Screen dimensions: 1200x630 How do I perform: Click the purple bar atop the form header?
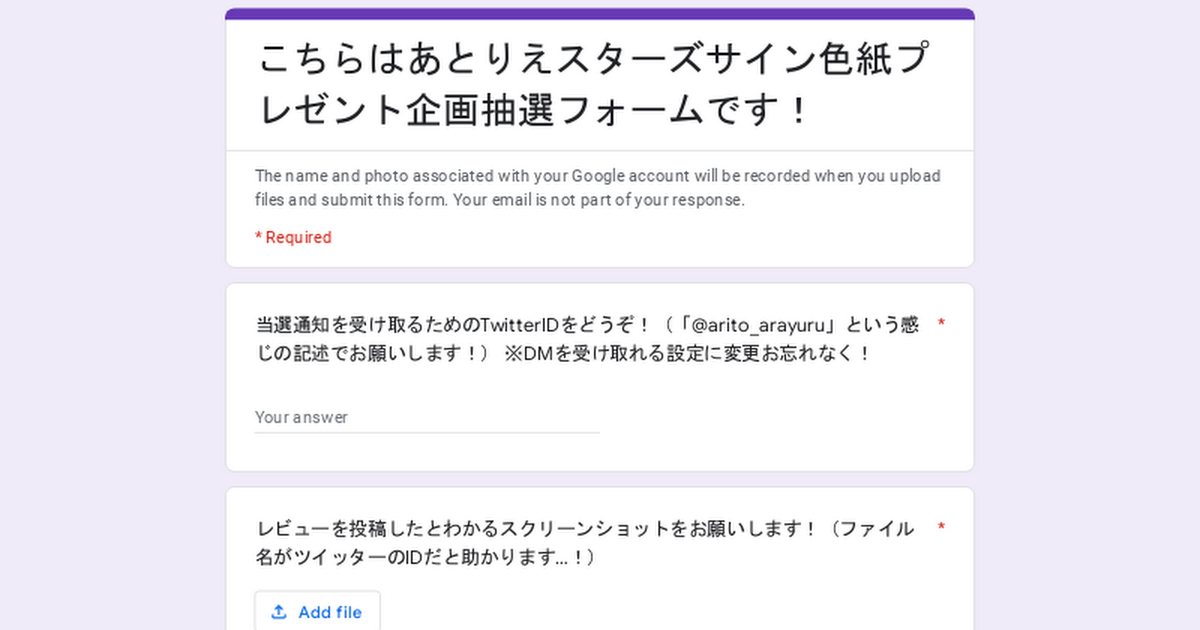click(600, 14)
